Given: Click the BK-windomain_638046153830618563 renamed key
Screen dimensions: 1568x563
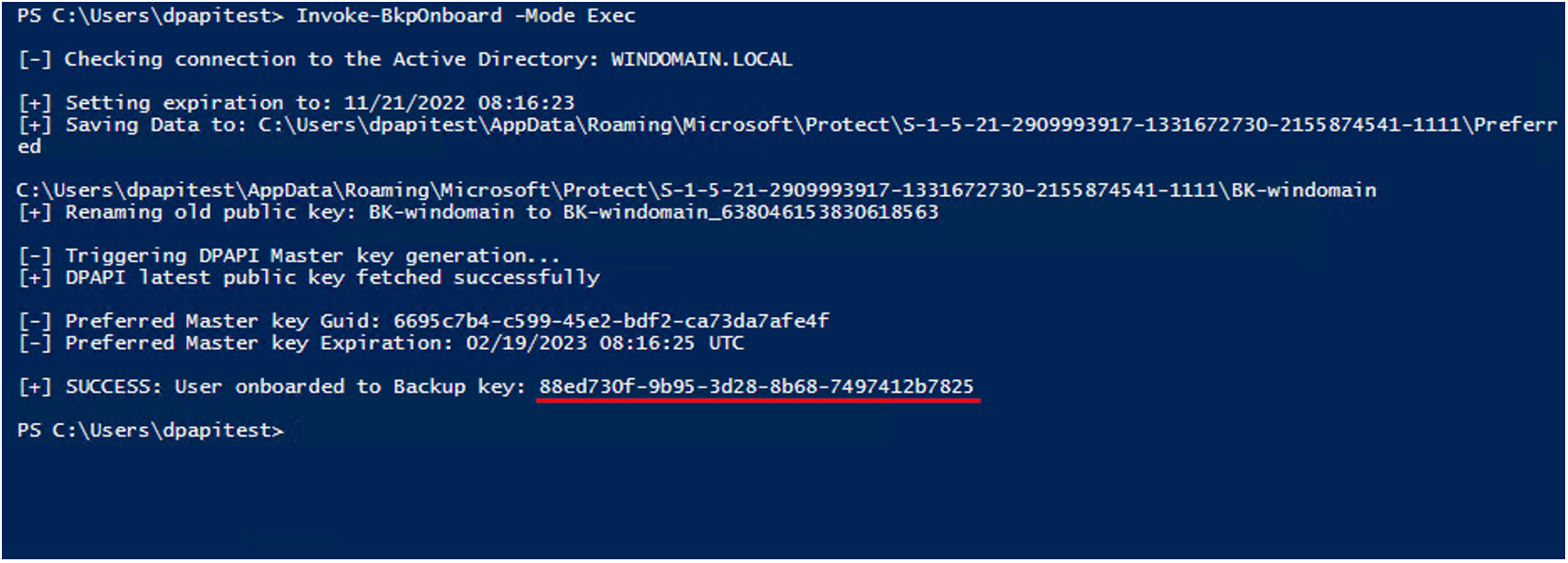Looking at the screenshot, I should tap(750, 212).
